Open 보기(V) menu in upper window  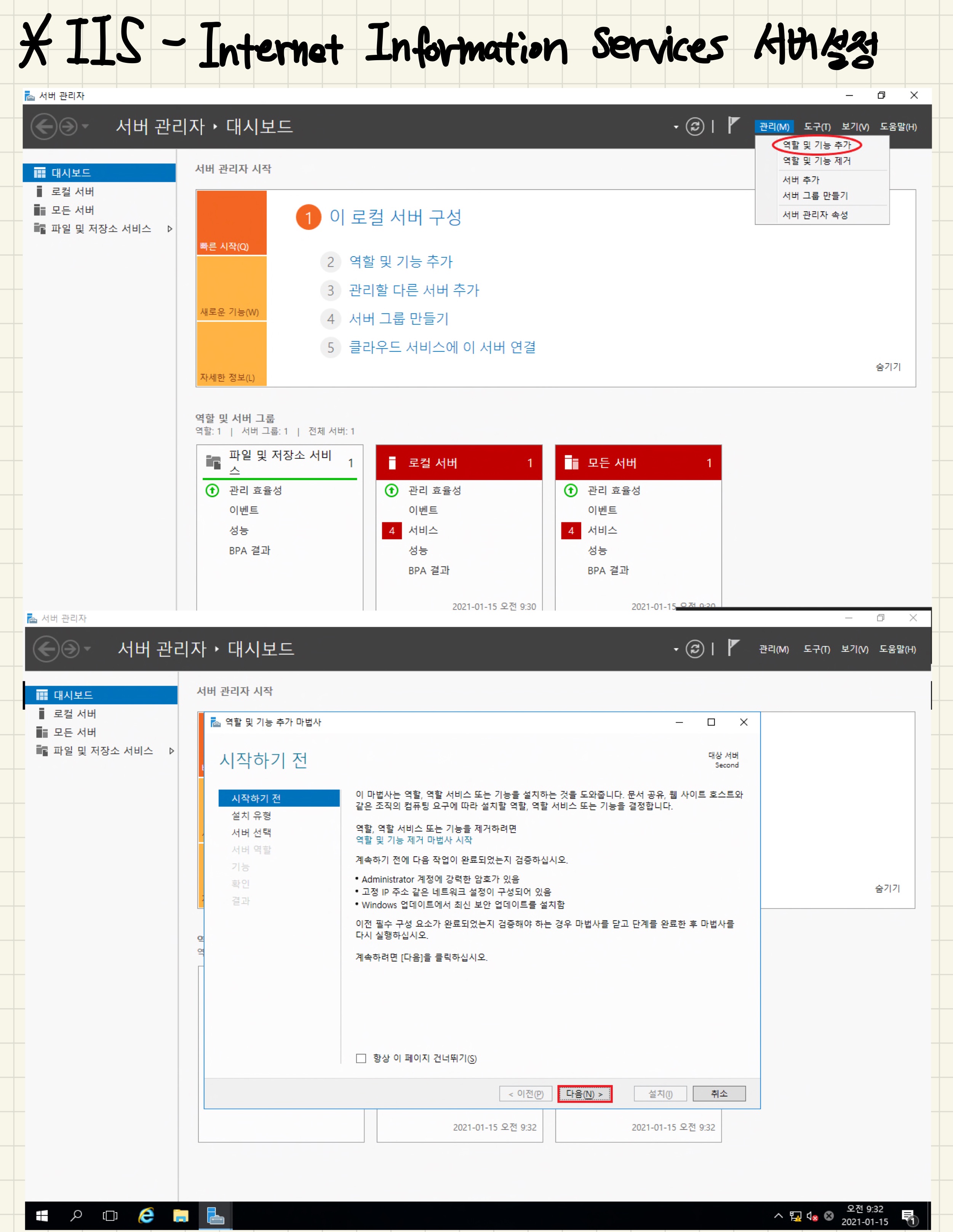855,127
